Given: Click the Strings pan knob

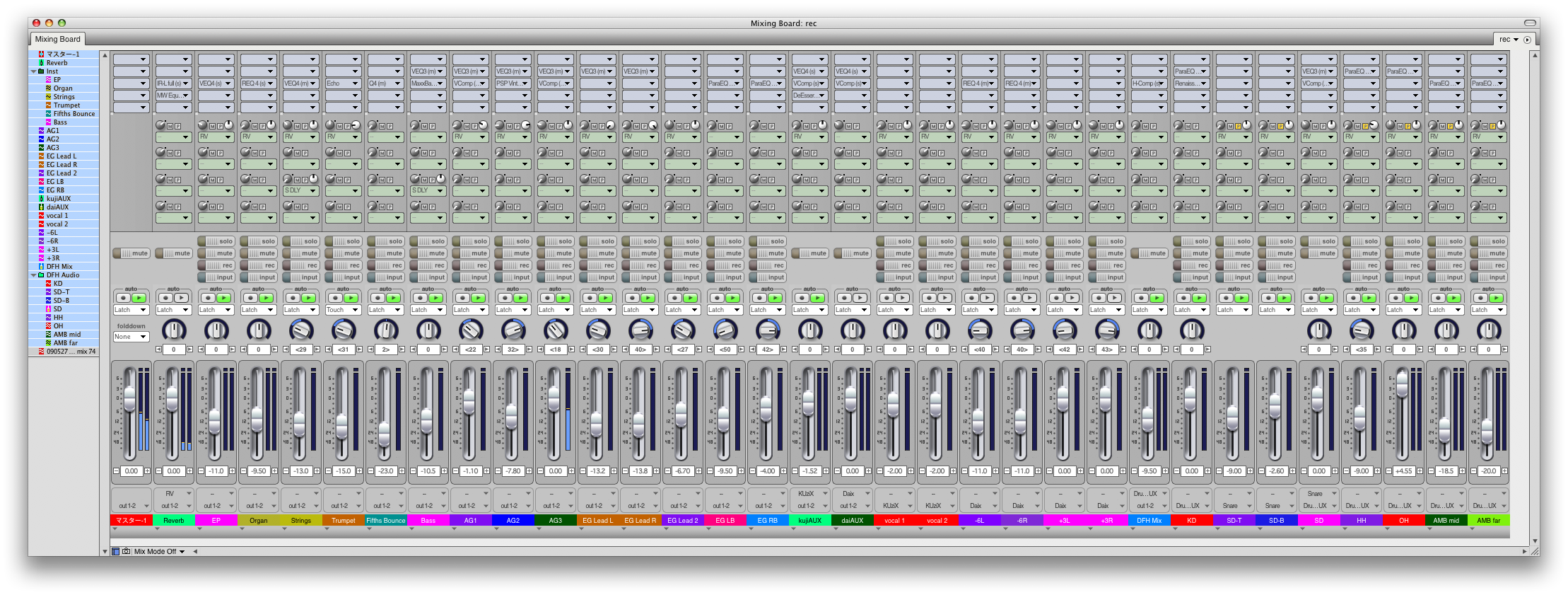Looking at the screenshot, I should 301,330.
